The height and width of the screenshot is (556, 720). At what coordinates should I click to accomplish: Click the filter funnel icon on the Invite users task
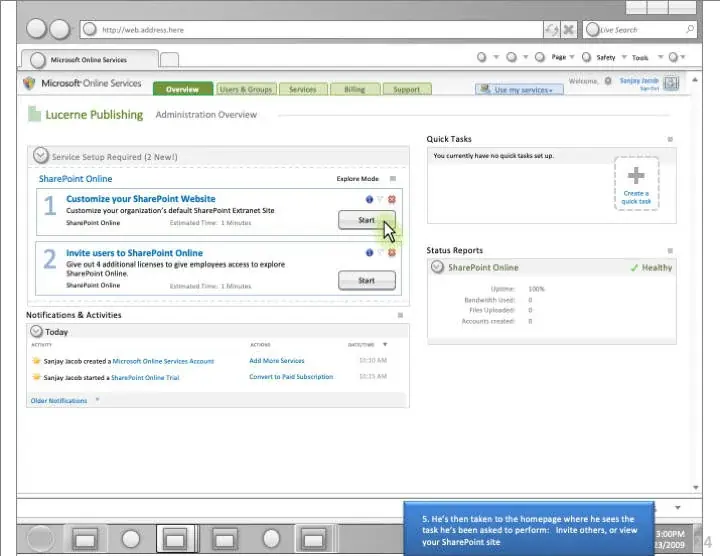click(x=380, y=253)
